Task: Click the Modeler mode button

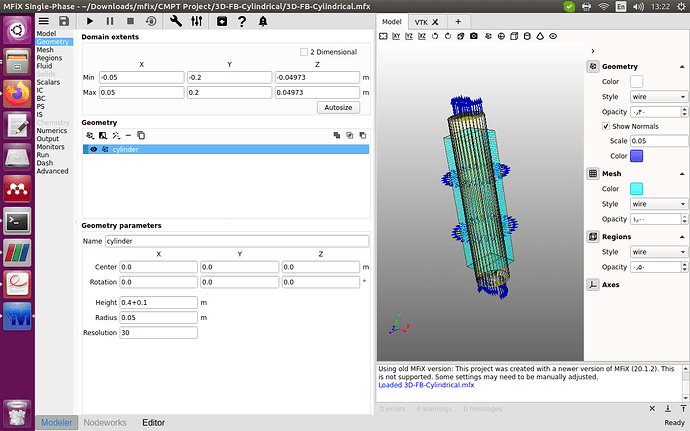Action: pyautogui.click(x=56, y=423)
